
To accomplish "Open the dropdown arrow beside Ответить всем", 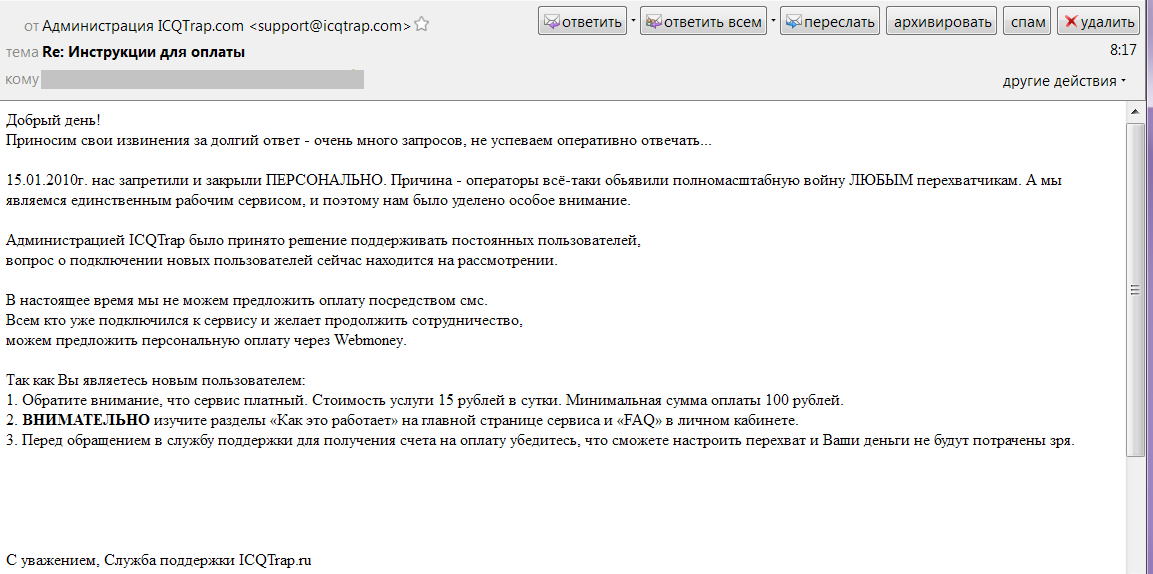I will pos(773,21).
